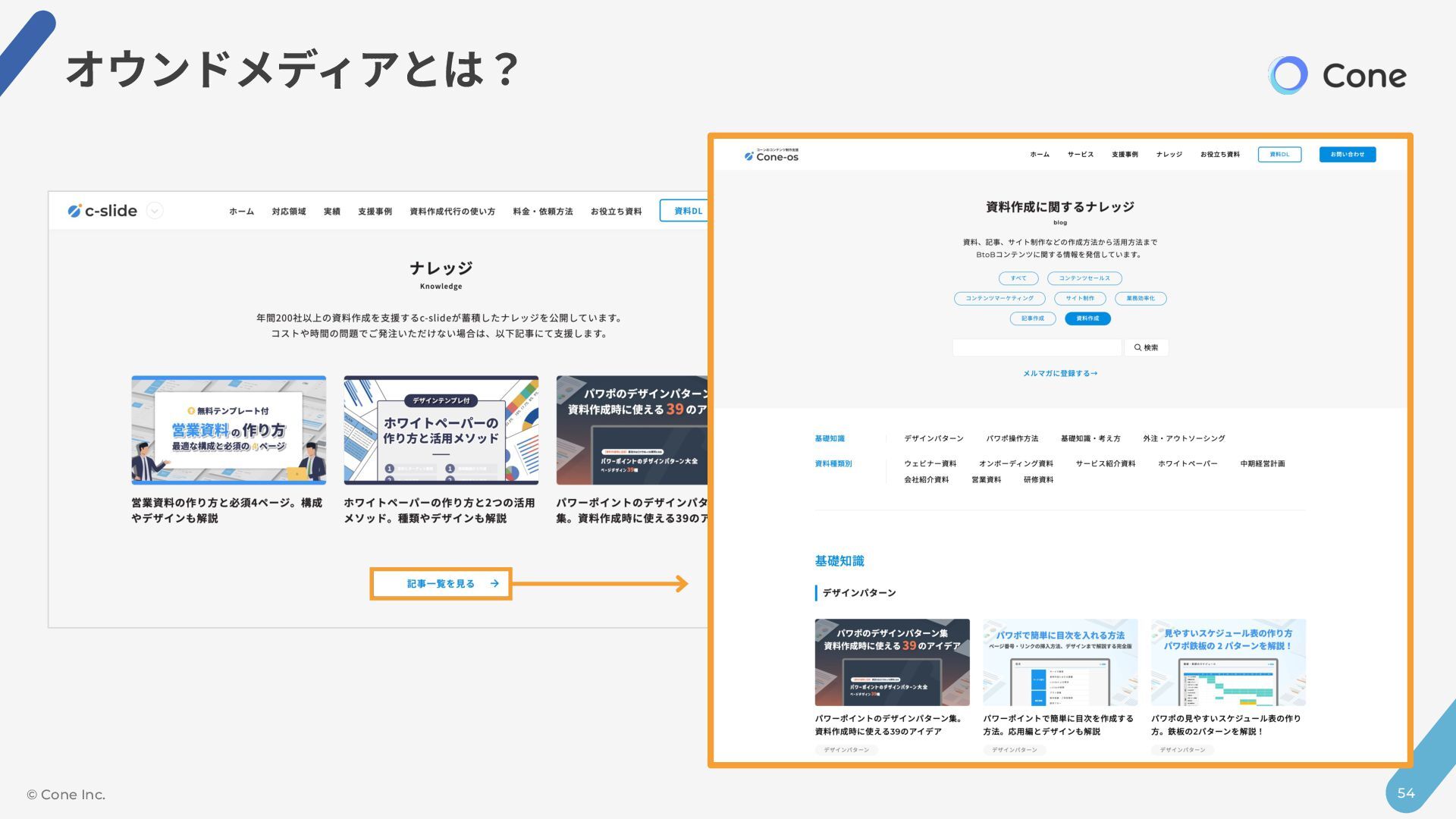The height and width of the screenshot is (819, 1456).
Task: Open the ホワイトペーパーの作り方 article thumbnail
Action: pyautogui.click(x=441, y=430)
